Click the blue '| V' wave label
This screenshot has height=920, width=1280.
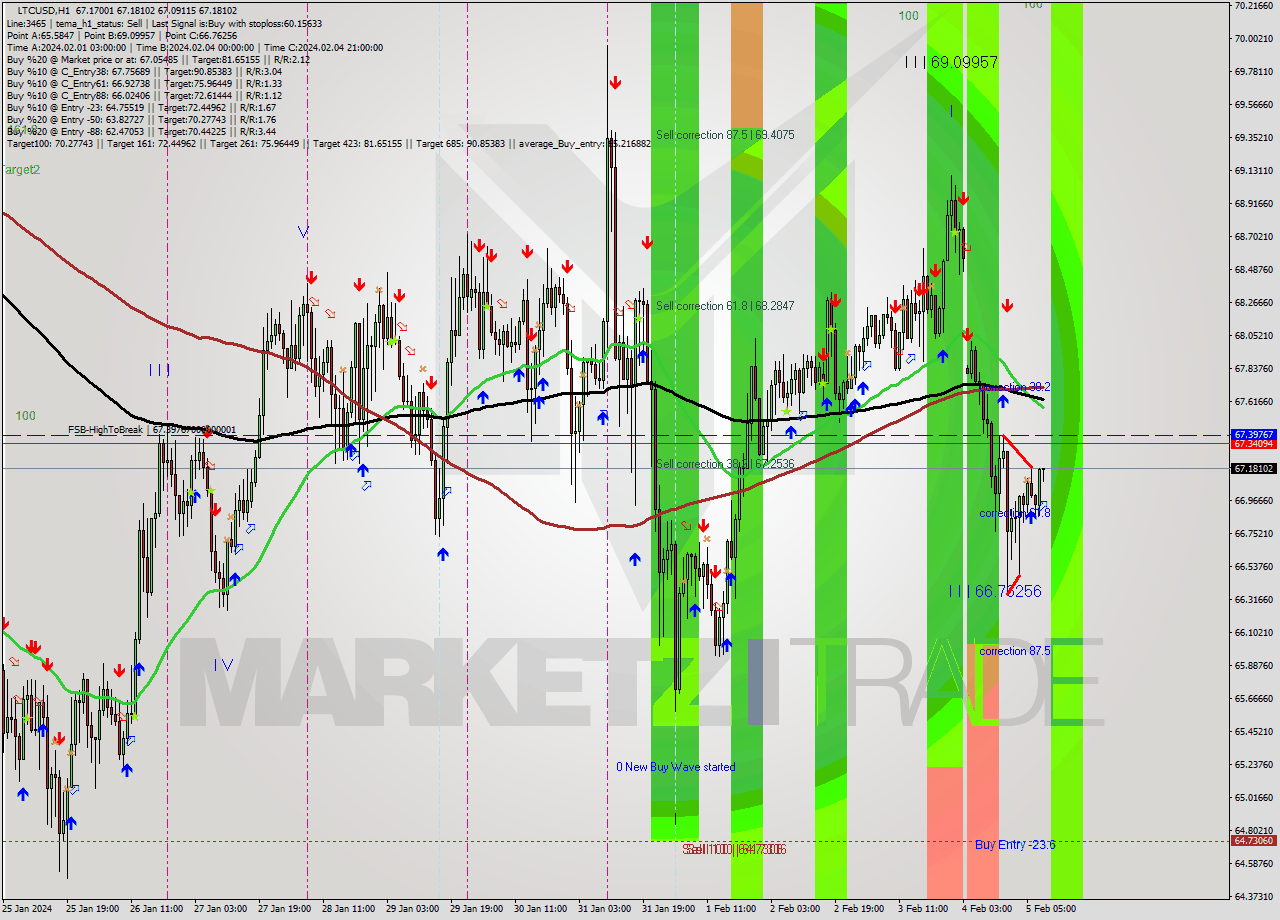tap(223, 665)
